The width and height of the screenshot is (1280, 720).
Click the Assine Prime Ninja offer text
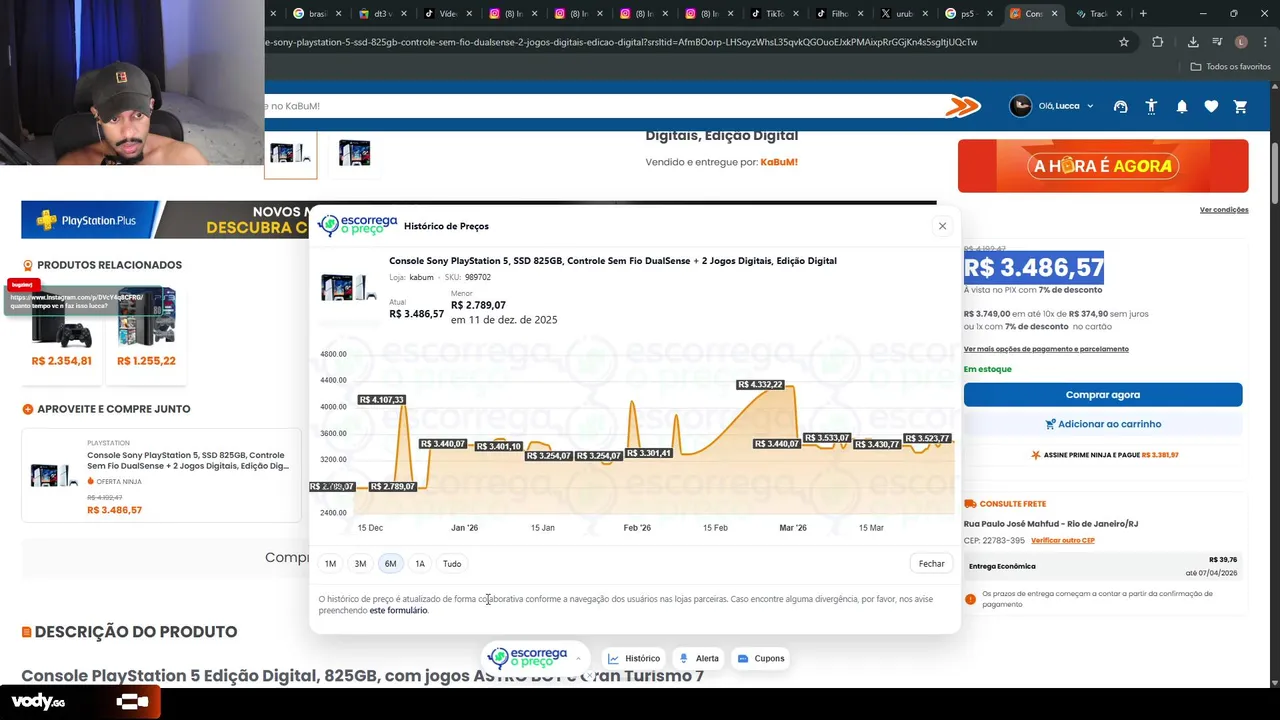coord(1104,455)
